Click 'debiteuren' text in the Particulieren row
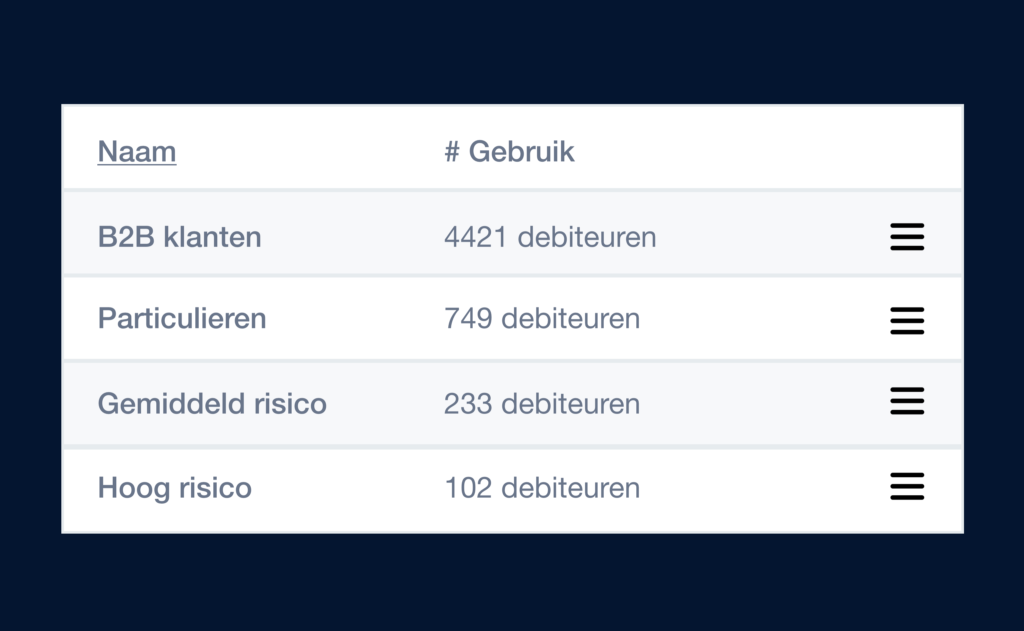Image resolution: width=1024 pixels, height=631 pixels. (x=570, y=319)
